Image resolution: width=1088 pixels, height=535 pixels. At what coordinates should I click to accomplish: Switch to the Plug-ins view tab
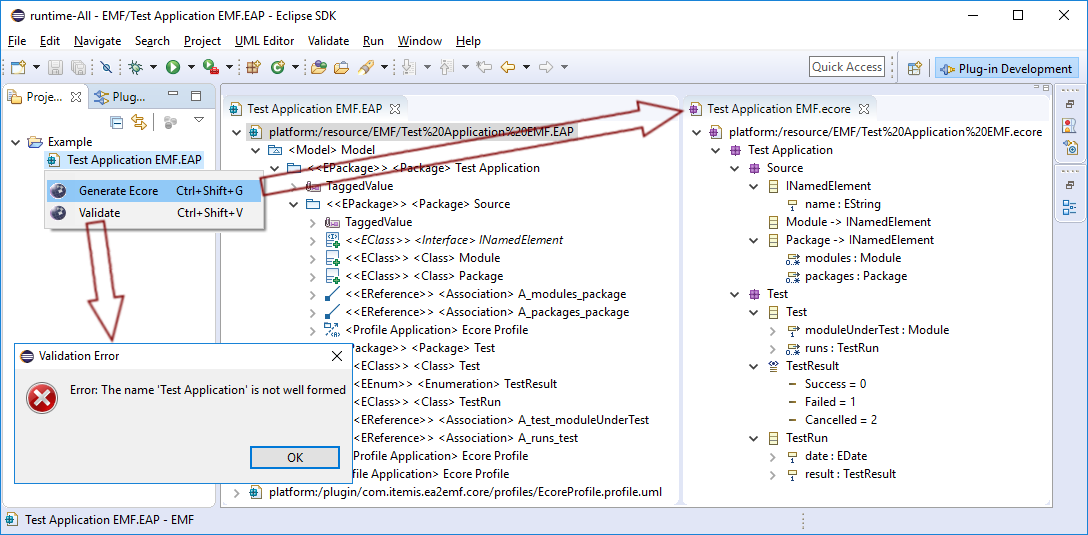pos(120,97)
